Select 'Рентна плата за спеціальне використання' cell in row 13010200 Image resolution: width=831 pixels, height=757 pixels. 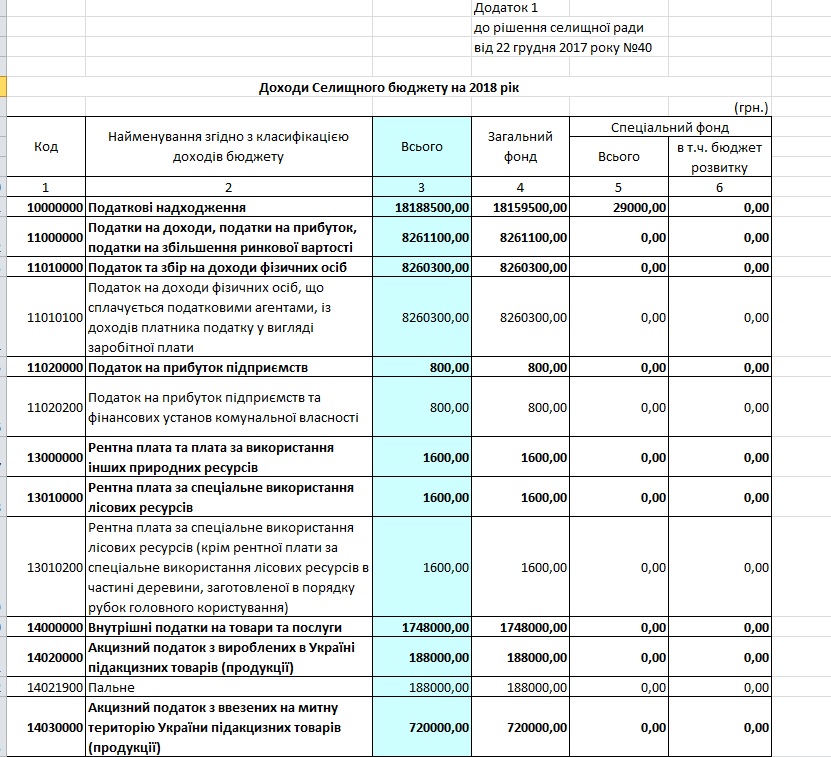tap(228, 567)
